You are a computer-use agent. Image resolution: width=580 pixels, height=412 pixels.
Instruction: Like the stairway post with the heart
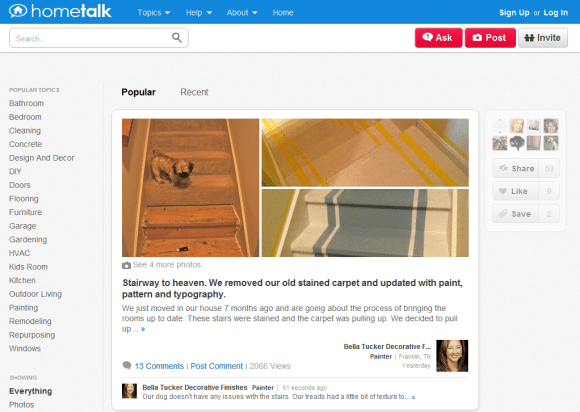516,191
